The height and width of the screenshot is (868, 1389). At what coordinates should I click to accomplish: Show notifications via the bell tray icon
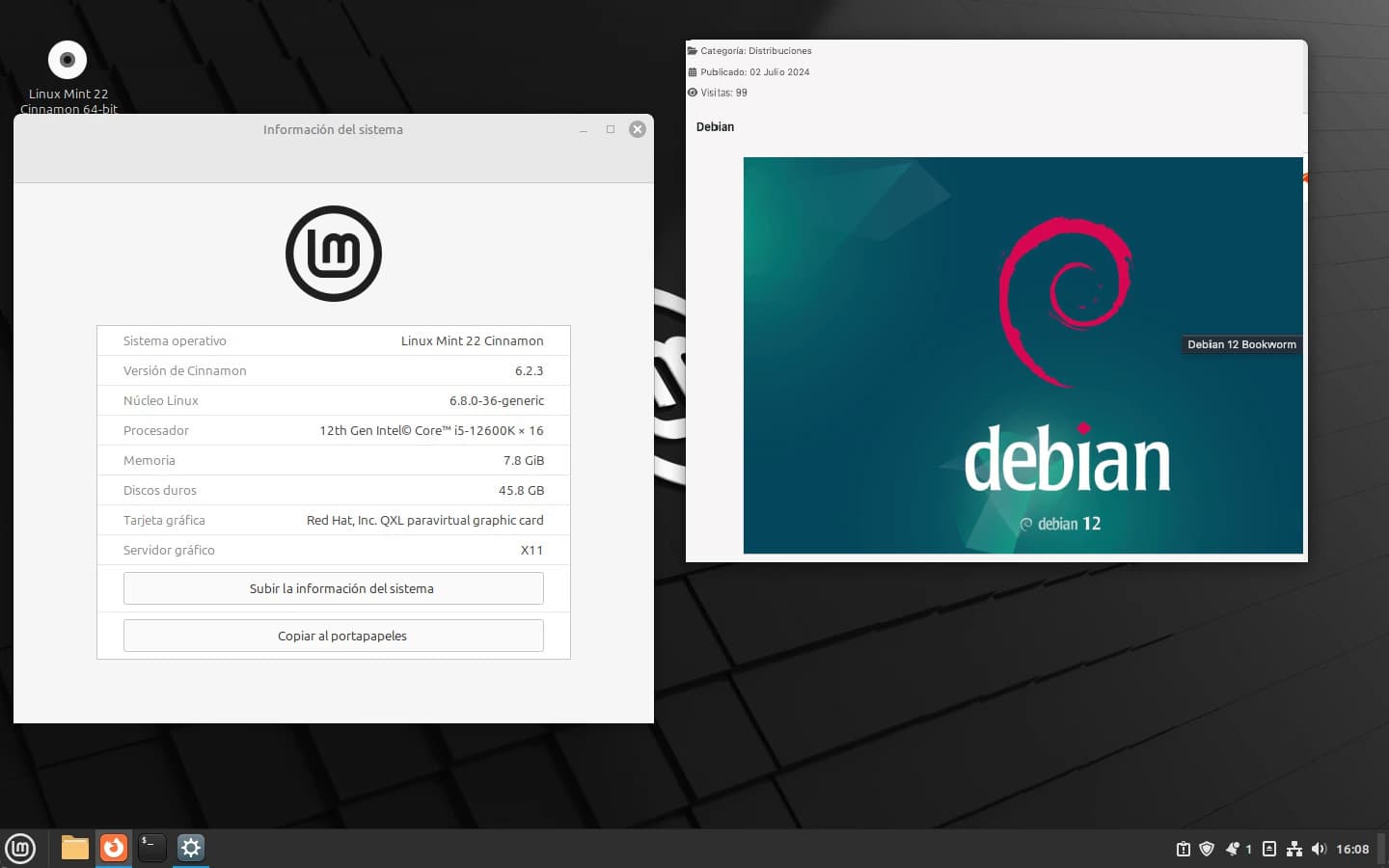[1233, 849]
